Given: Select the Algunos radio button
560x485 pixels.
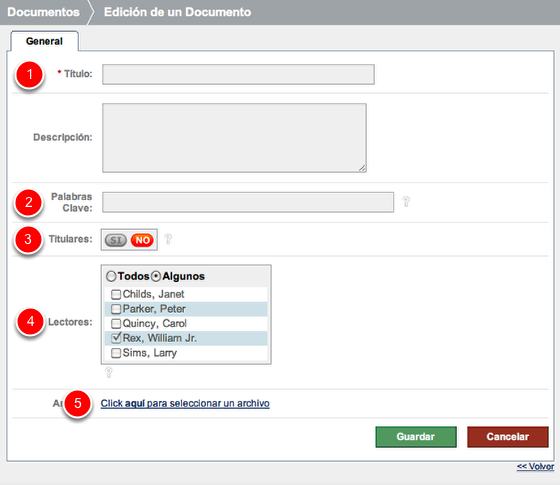Looking at the screenshot, I should [156, 276].
